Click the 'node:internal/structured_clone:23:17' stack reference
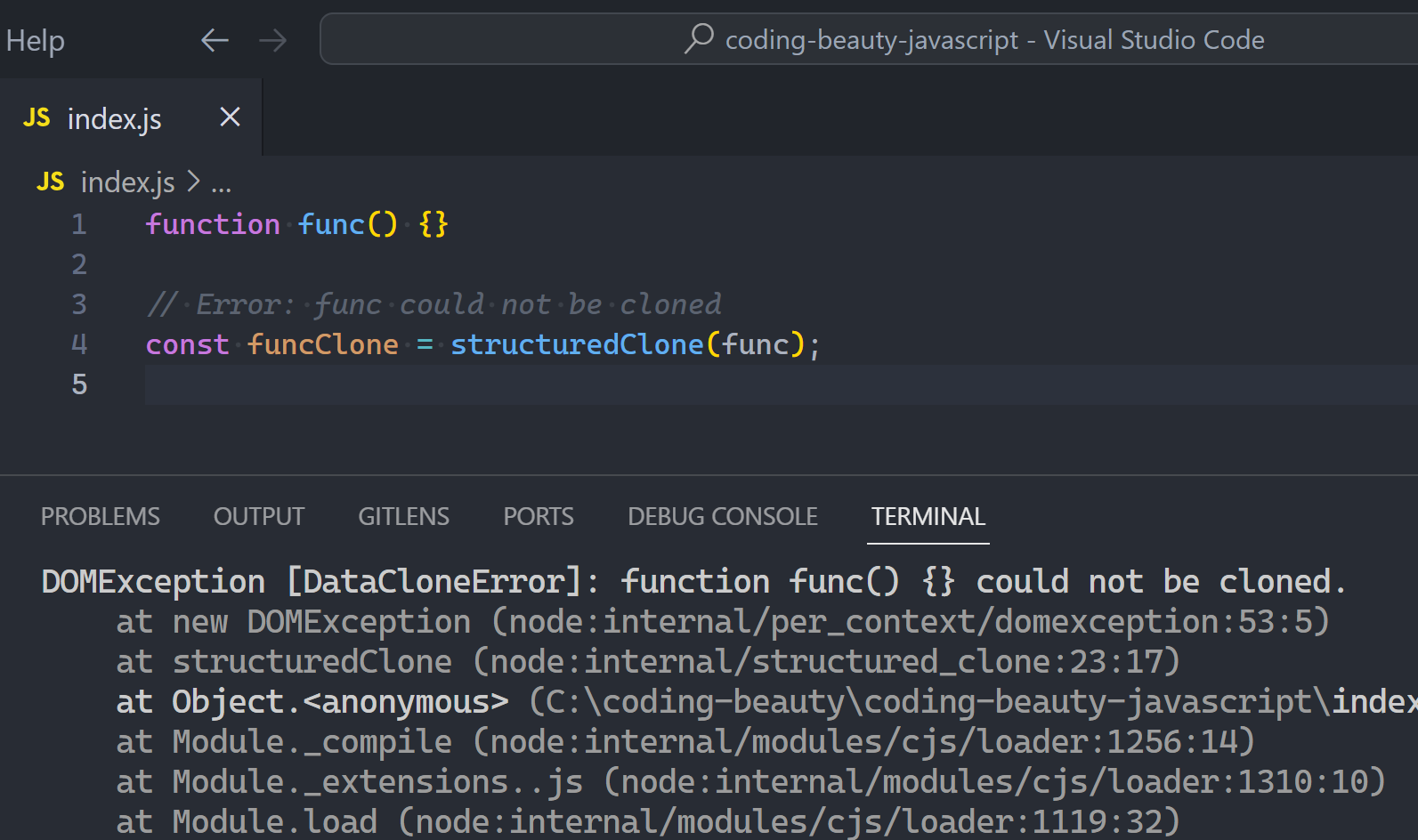The height and width of the screenshot is (840, 1418). [x=826, y=662]
